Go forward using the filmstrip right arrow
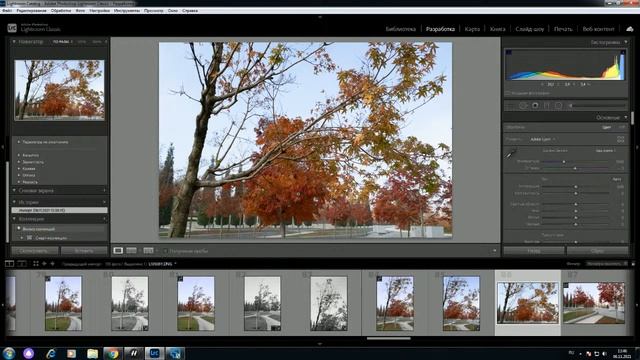The width and height of the screenshot is (640, 360). [52, 264]
